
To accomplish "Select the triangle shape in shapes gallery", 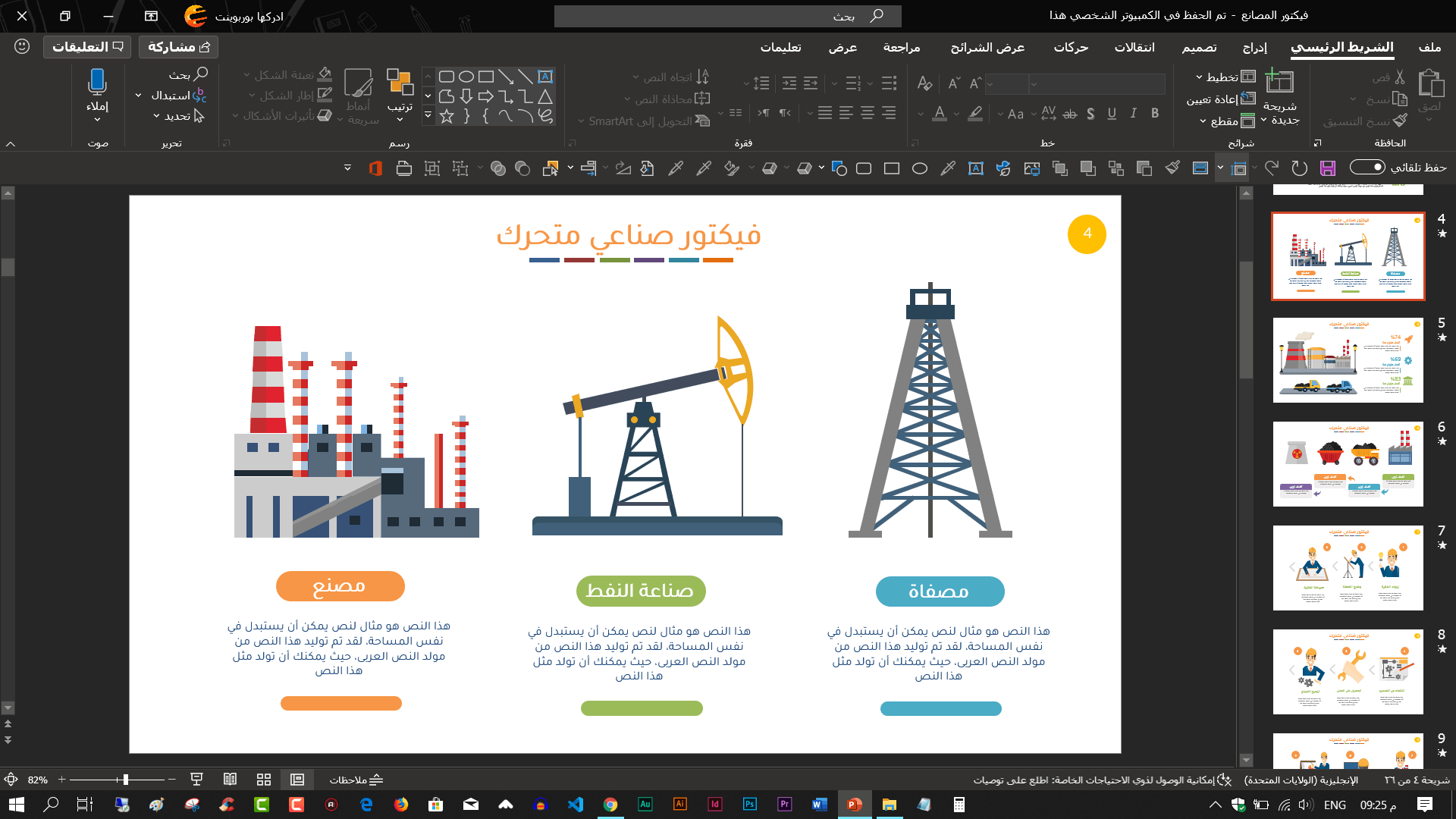I will (x=545, y=96).
